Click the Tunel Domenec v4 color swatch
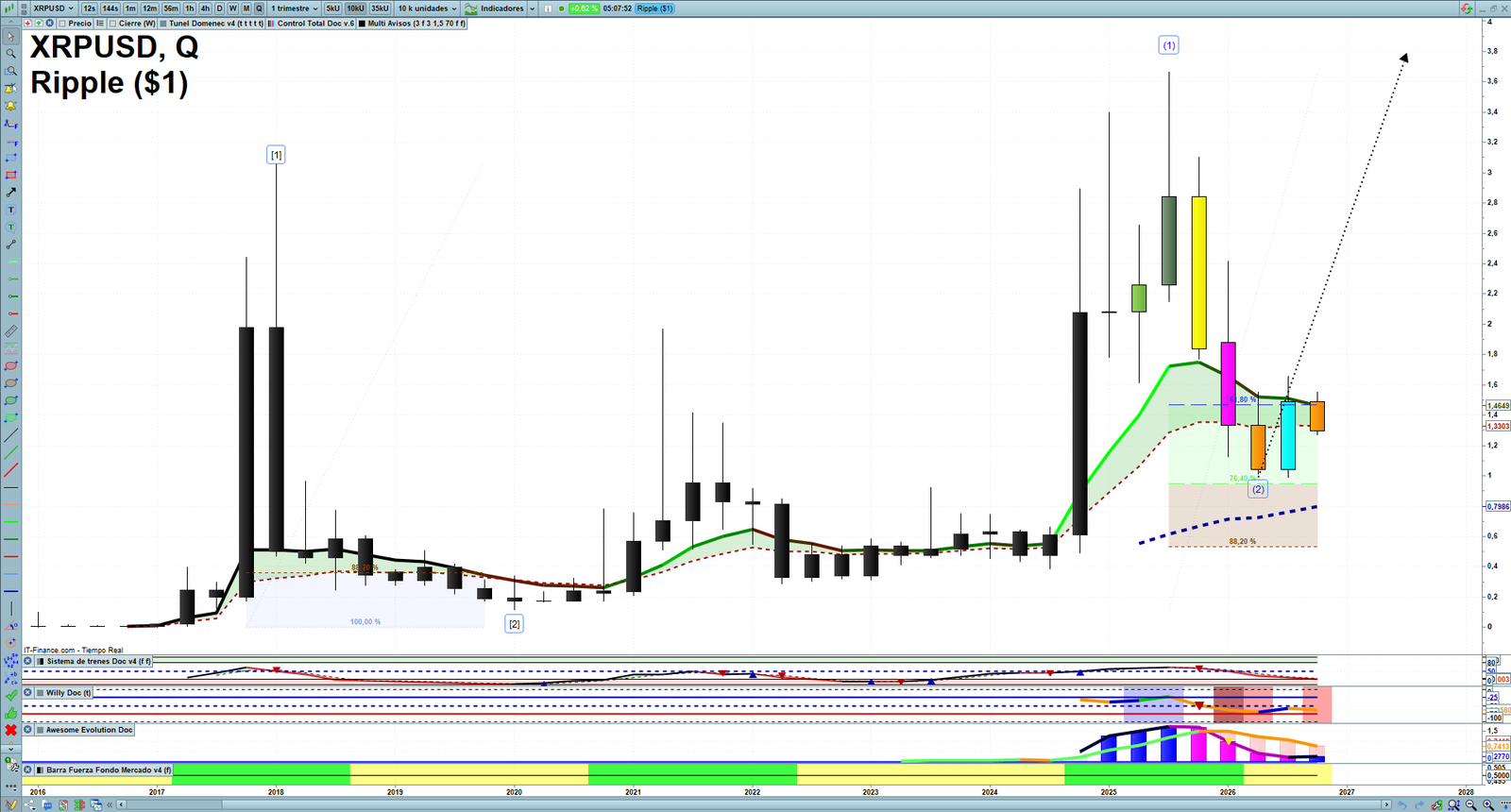1511x812 pixels. point(163,24)
